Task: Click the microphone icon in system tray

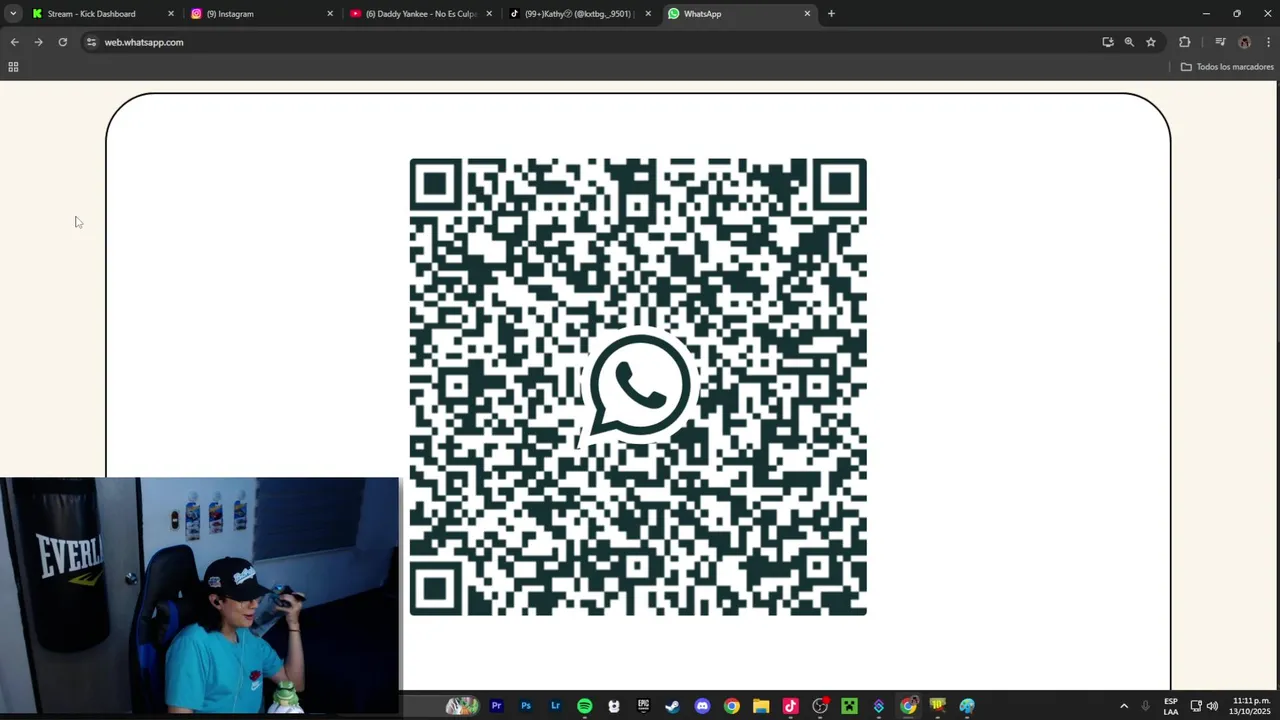Action: click(x=1146, y=706)
